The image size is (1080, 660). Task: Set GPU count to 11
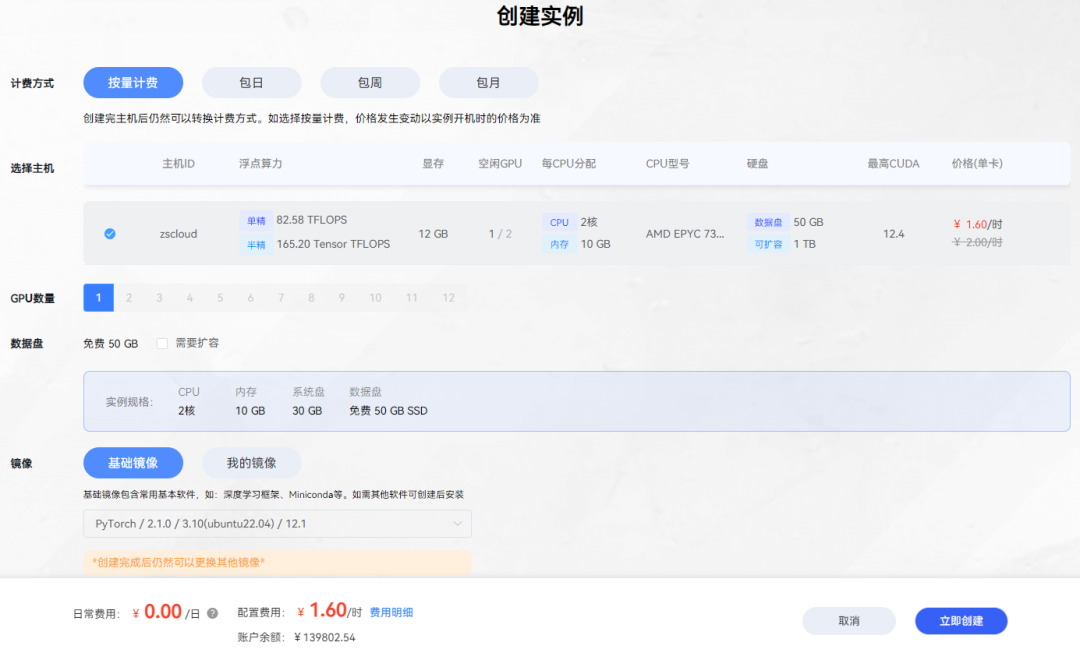click(x=411, y=298)
